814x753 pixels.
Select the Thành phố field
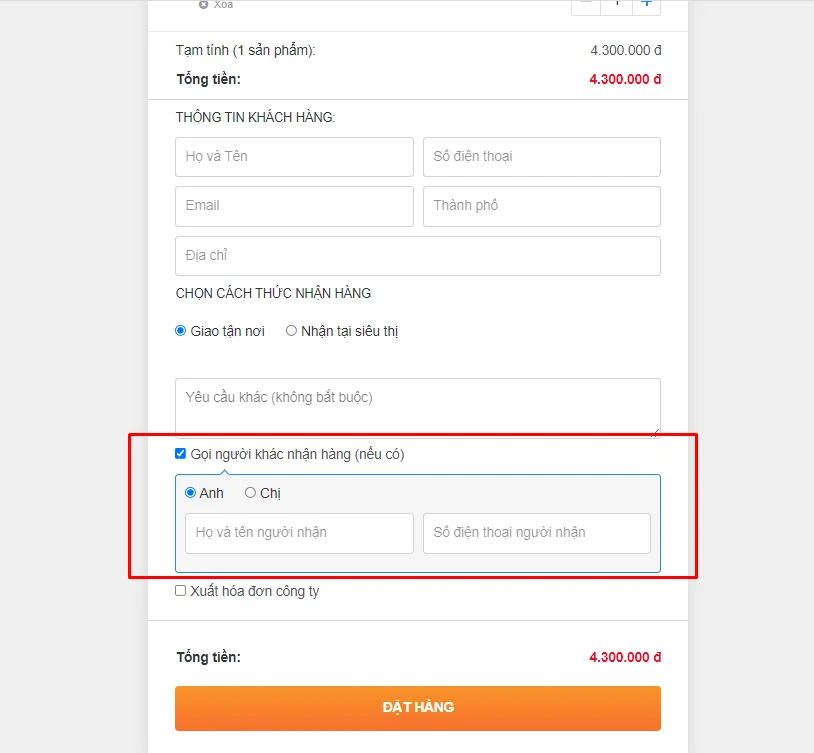coord(541,206)
